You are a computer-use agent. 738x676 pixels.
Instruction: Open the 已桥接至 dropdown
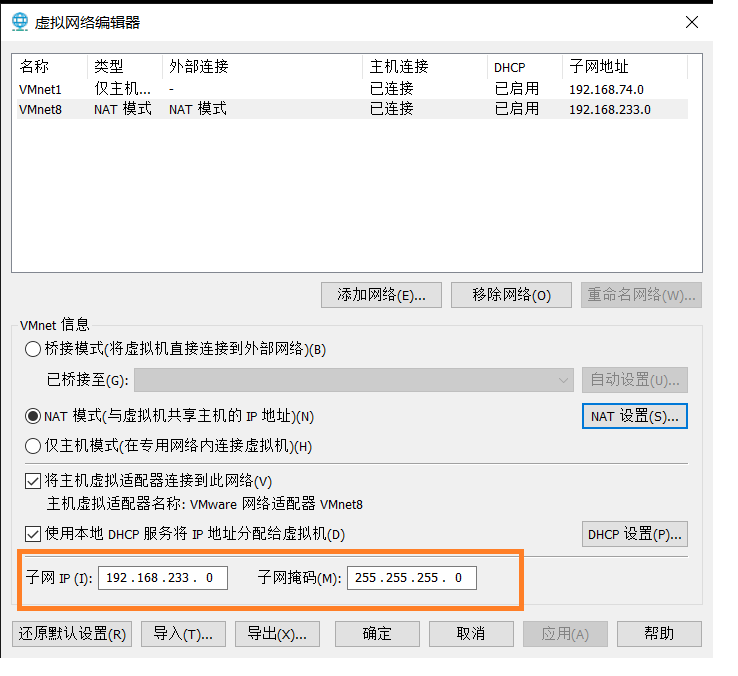click(x=354, y=380)
